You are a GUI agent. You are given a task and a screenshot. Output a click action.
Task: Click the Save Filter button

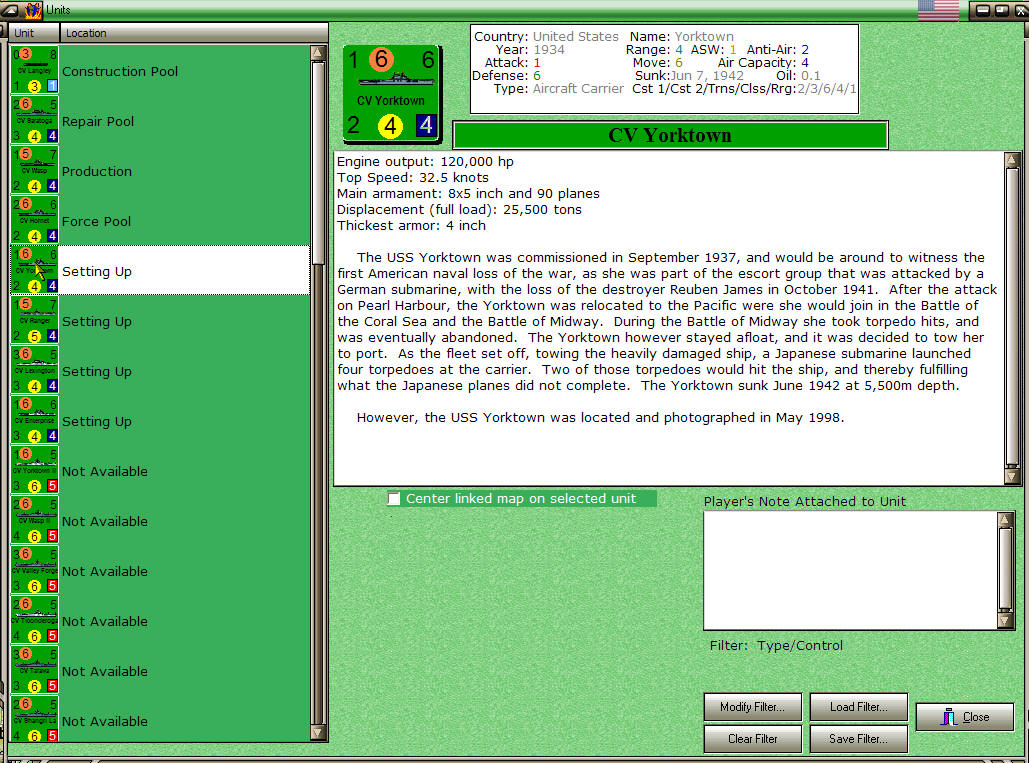858,739
